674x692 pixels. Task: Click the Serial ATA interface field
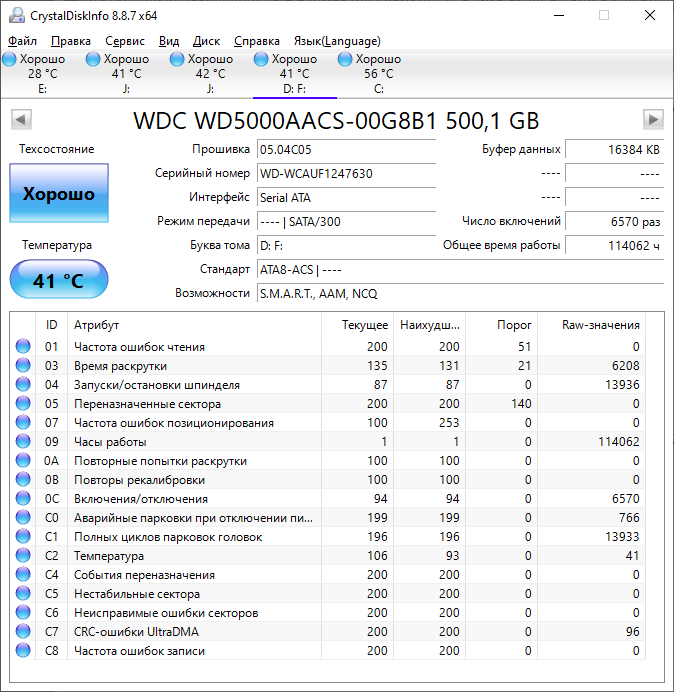[346, 197]
